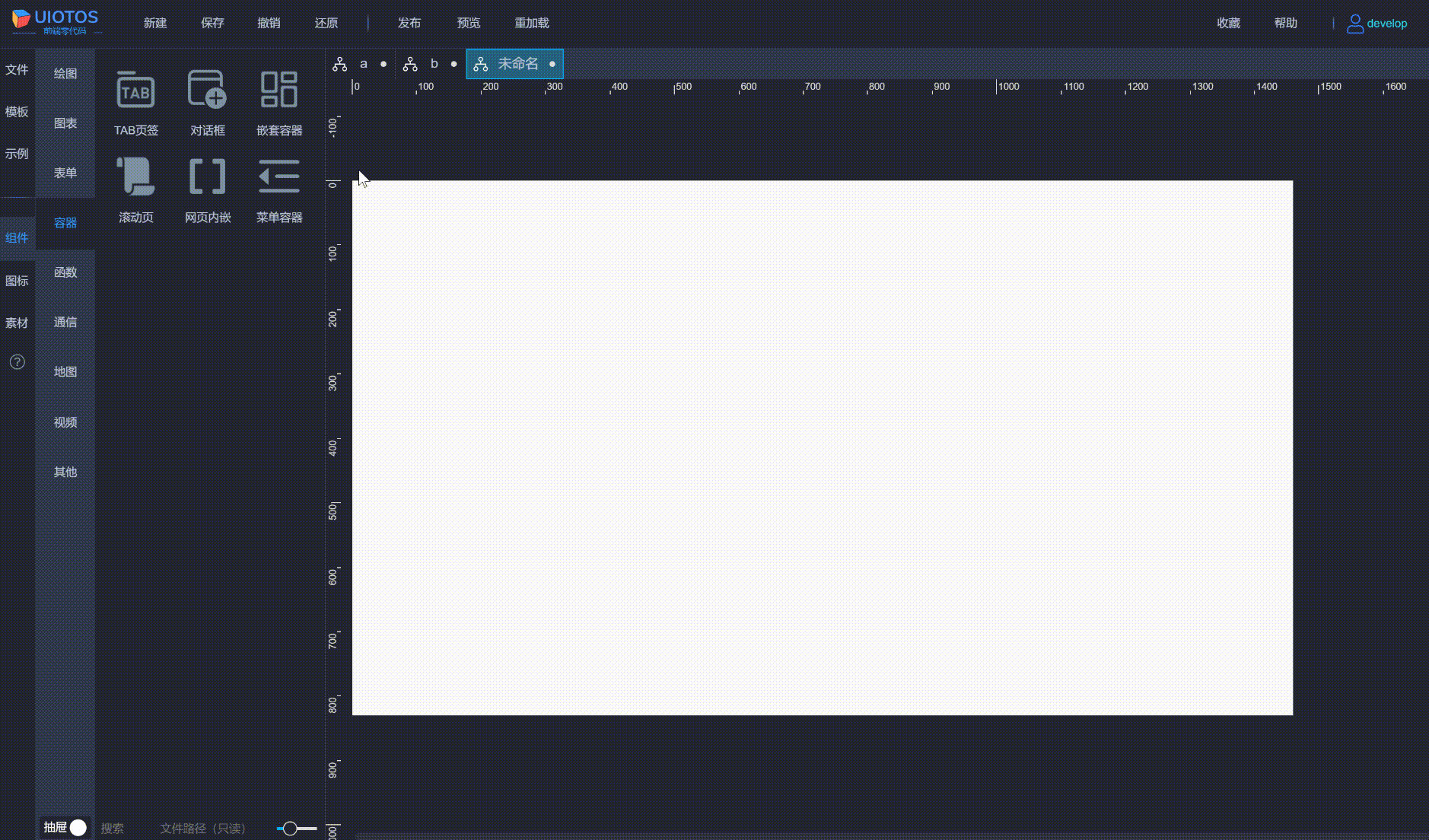The height and width of the screenshot is (840, 1429).
Task: Click the 发布 publish button
Action: pyautogui.click(x=409, y=23)
